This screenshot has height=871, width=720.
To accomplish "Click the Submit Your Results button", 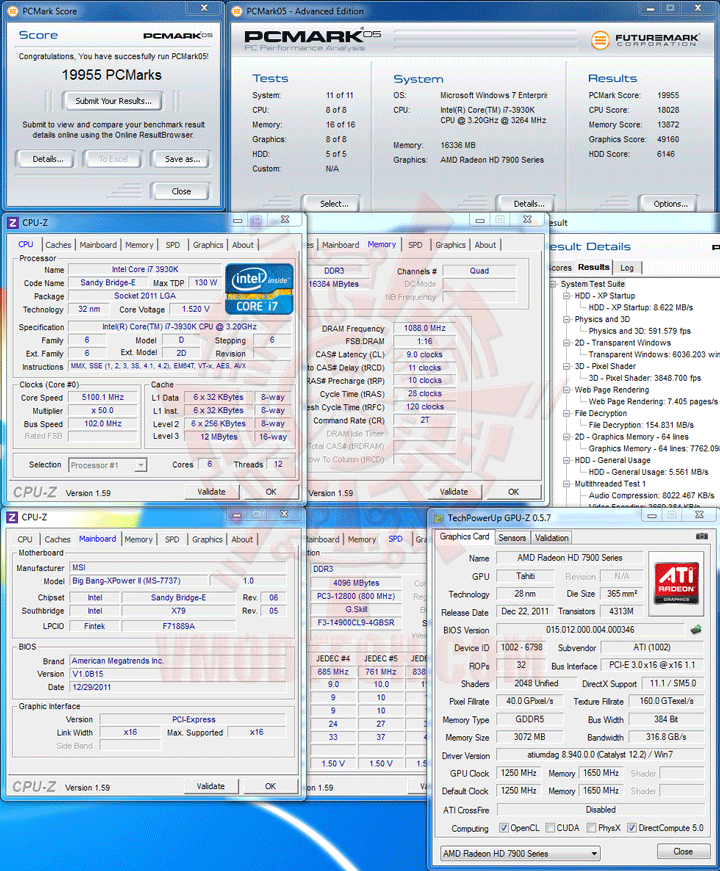I will tap(113, 101).
